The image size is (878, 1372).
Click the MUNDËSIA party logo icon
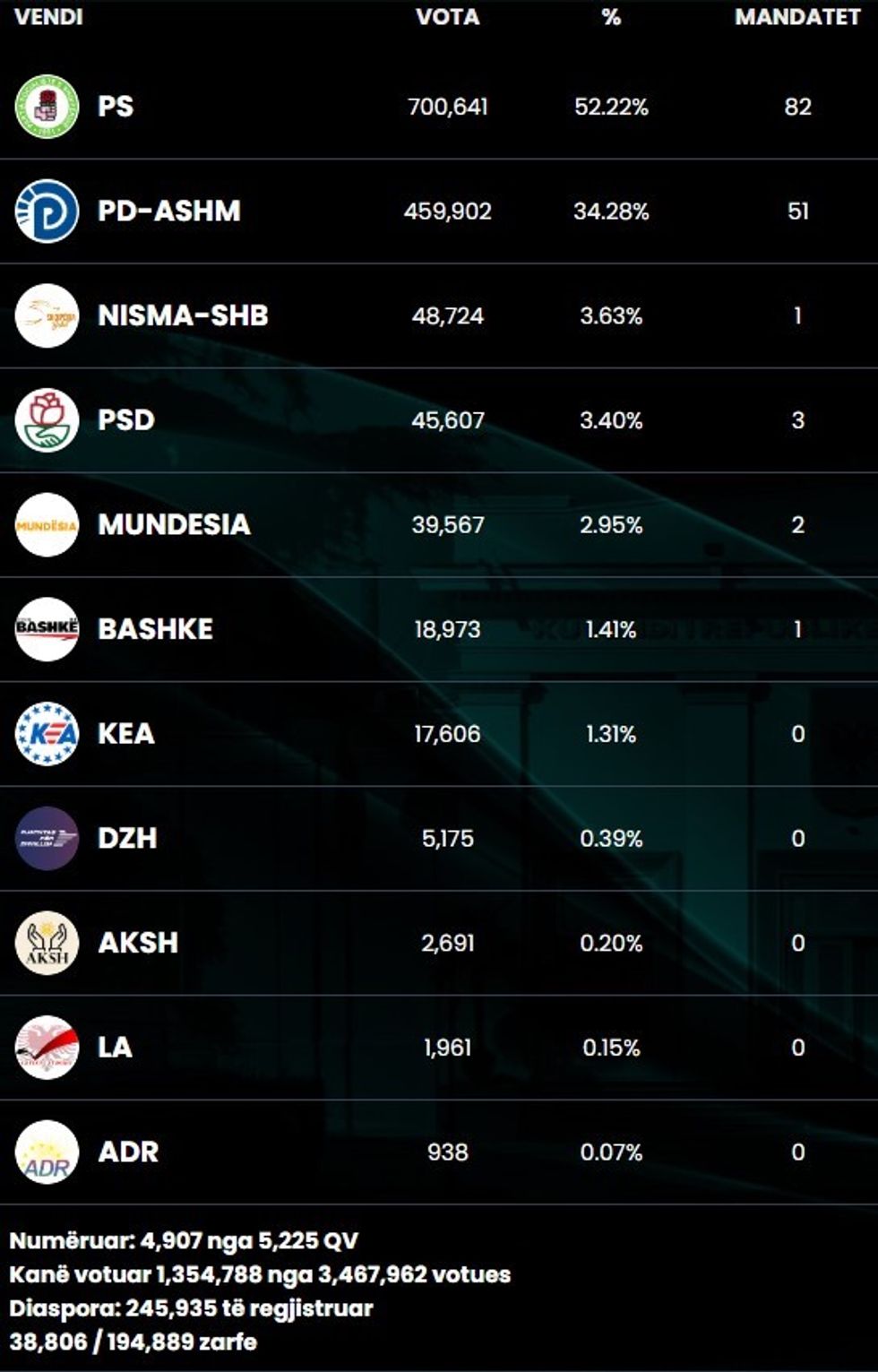tap(47, 525)
